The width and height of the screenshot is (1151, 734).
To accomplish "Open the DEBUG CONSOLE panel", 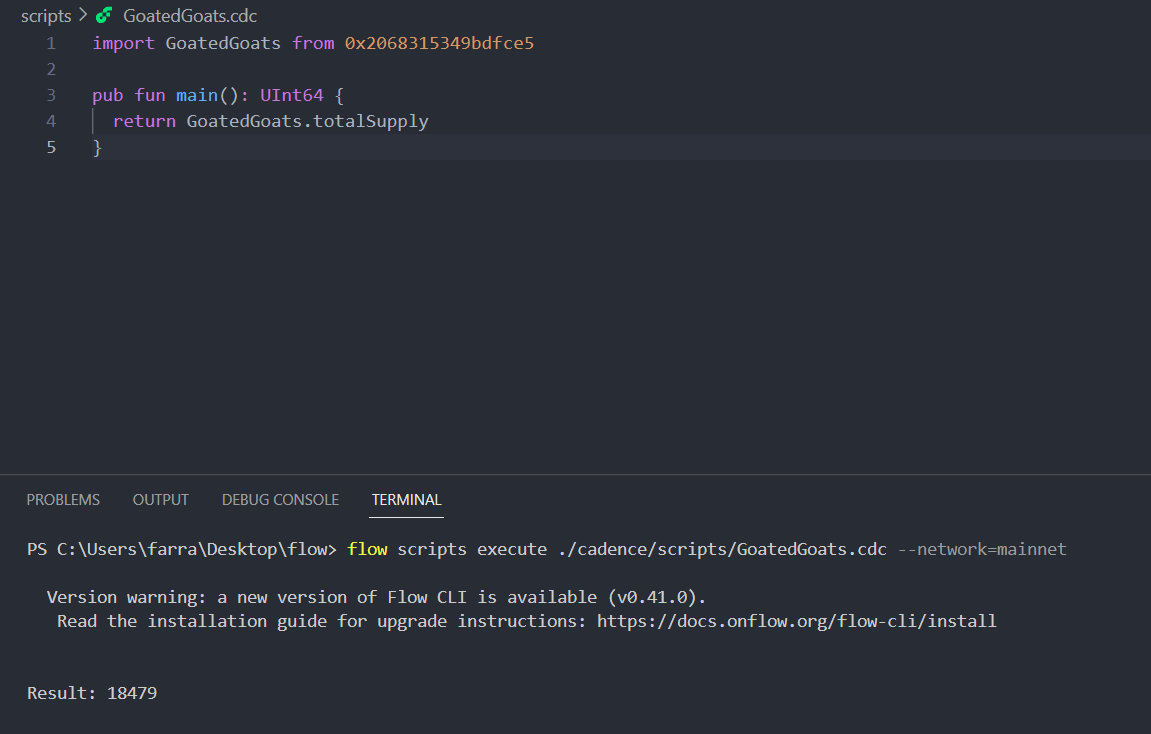I will 280,499.
